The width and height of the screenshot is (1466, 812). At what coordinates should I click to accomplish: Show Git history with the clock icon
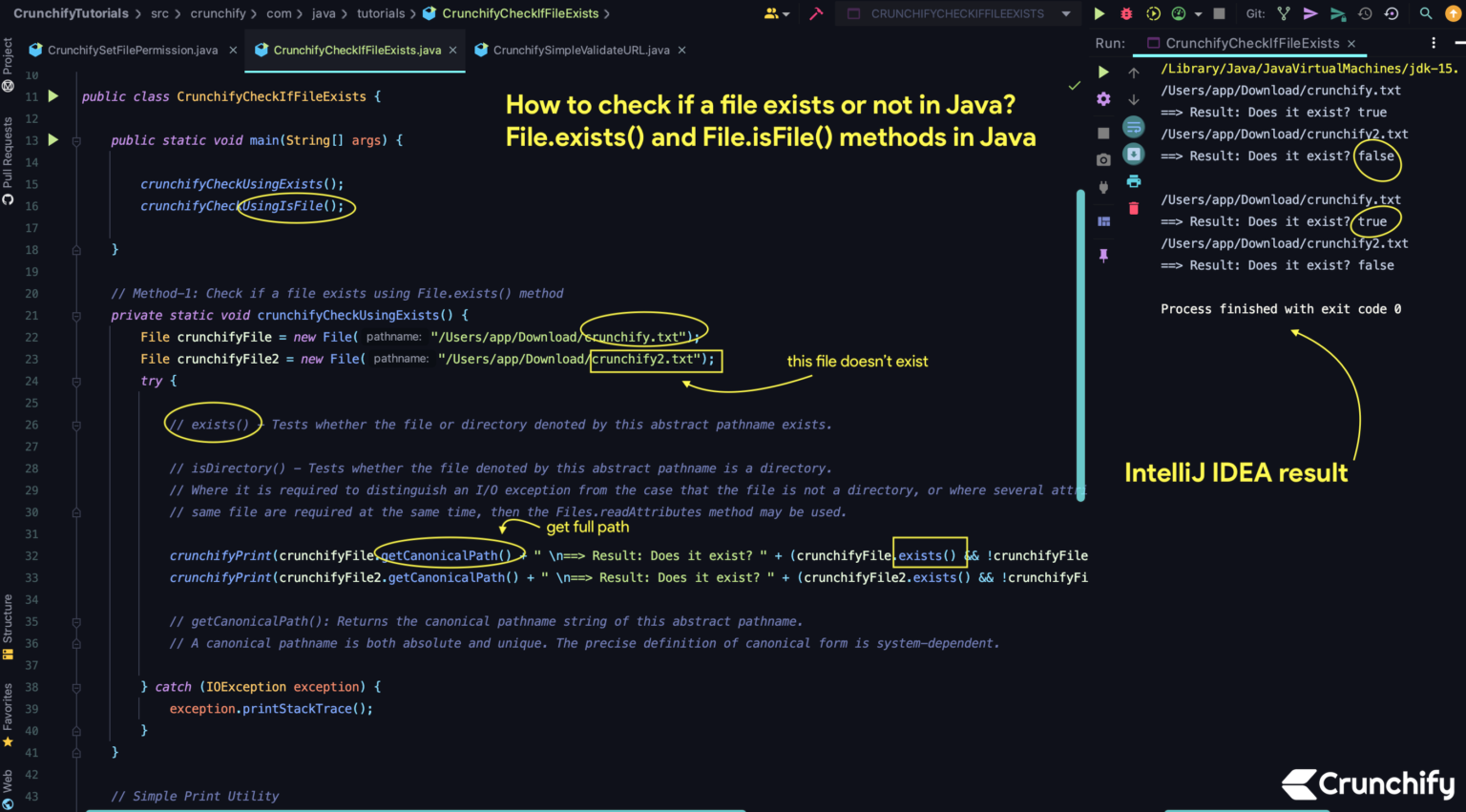(x=1364, y=13)
